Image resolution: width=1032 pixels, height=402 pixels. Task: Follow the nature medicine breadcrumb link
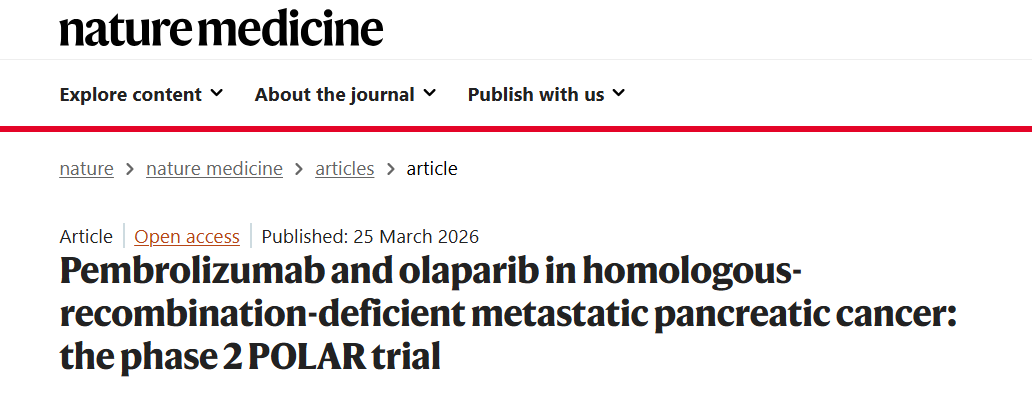coord(214,169)
